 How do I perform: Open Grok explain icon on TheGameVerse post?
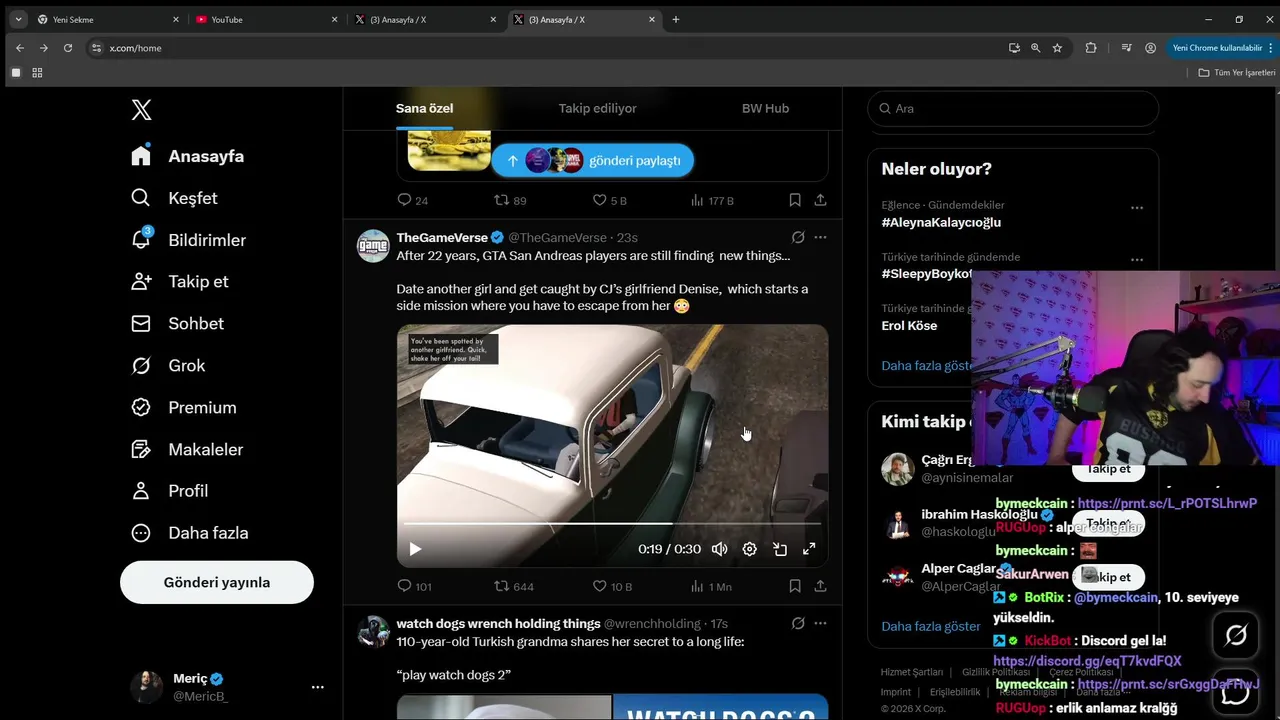tap(798, 237)
